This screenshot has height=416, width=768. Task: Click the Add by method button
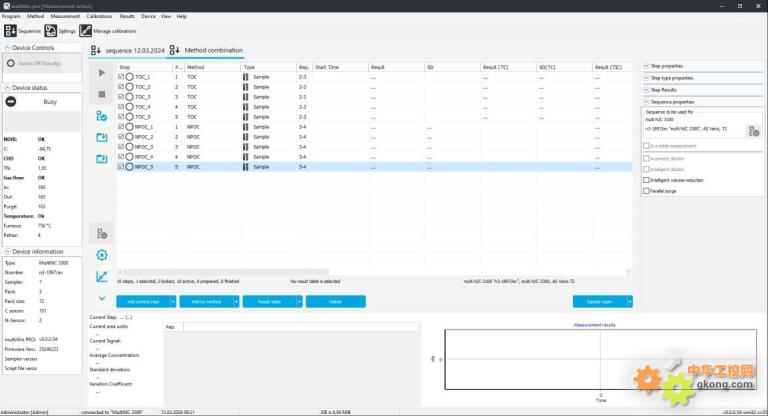205,301
